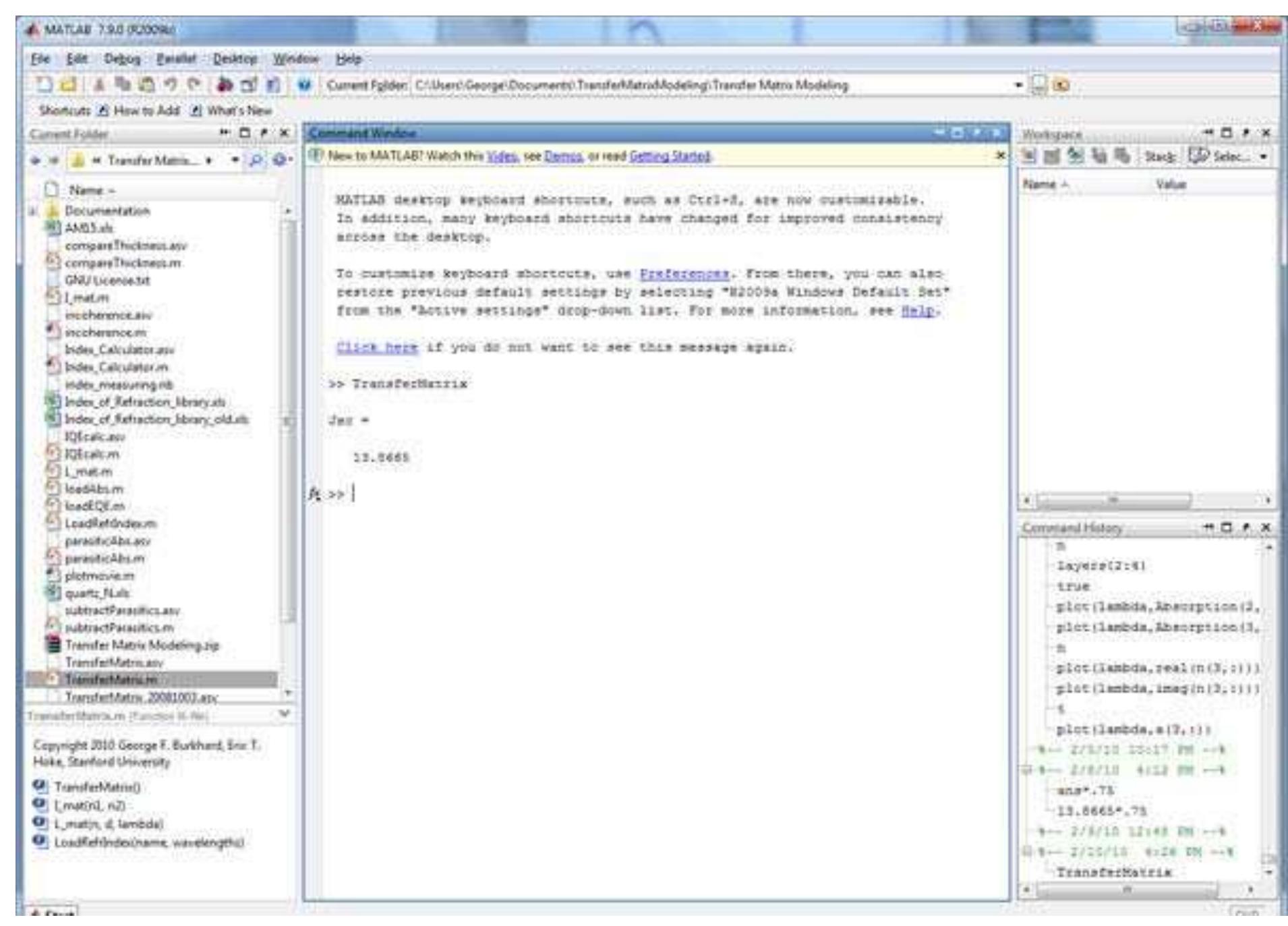Open the GUIDE tool icon
1288x926 pixels.
click(x=248, y=85)
